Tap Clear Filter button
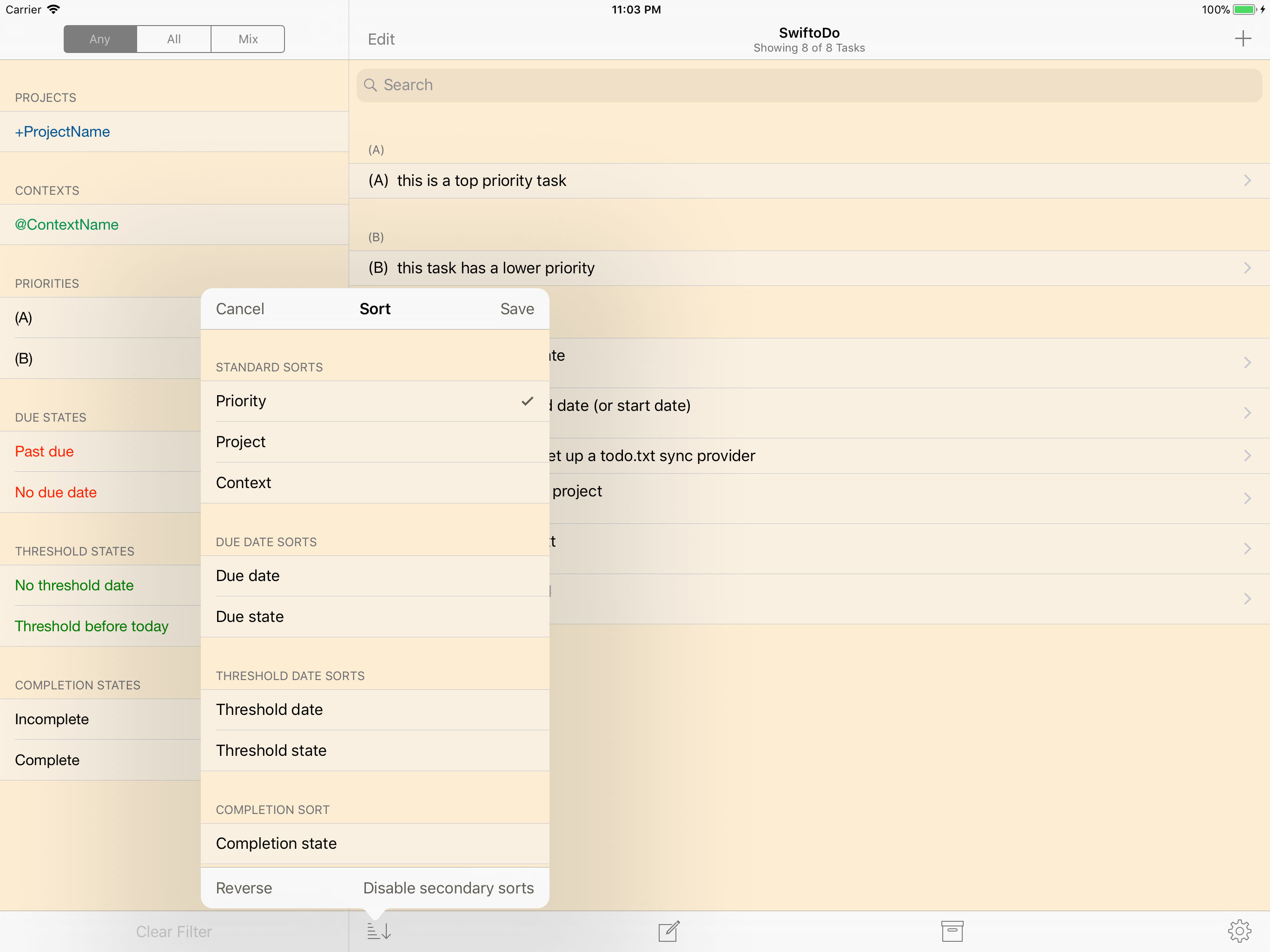 [174, 932]
